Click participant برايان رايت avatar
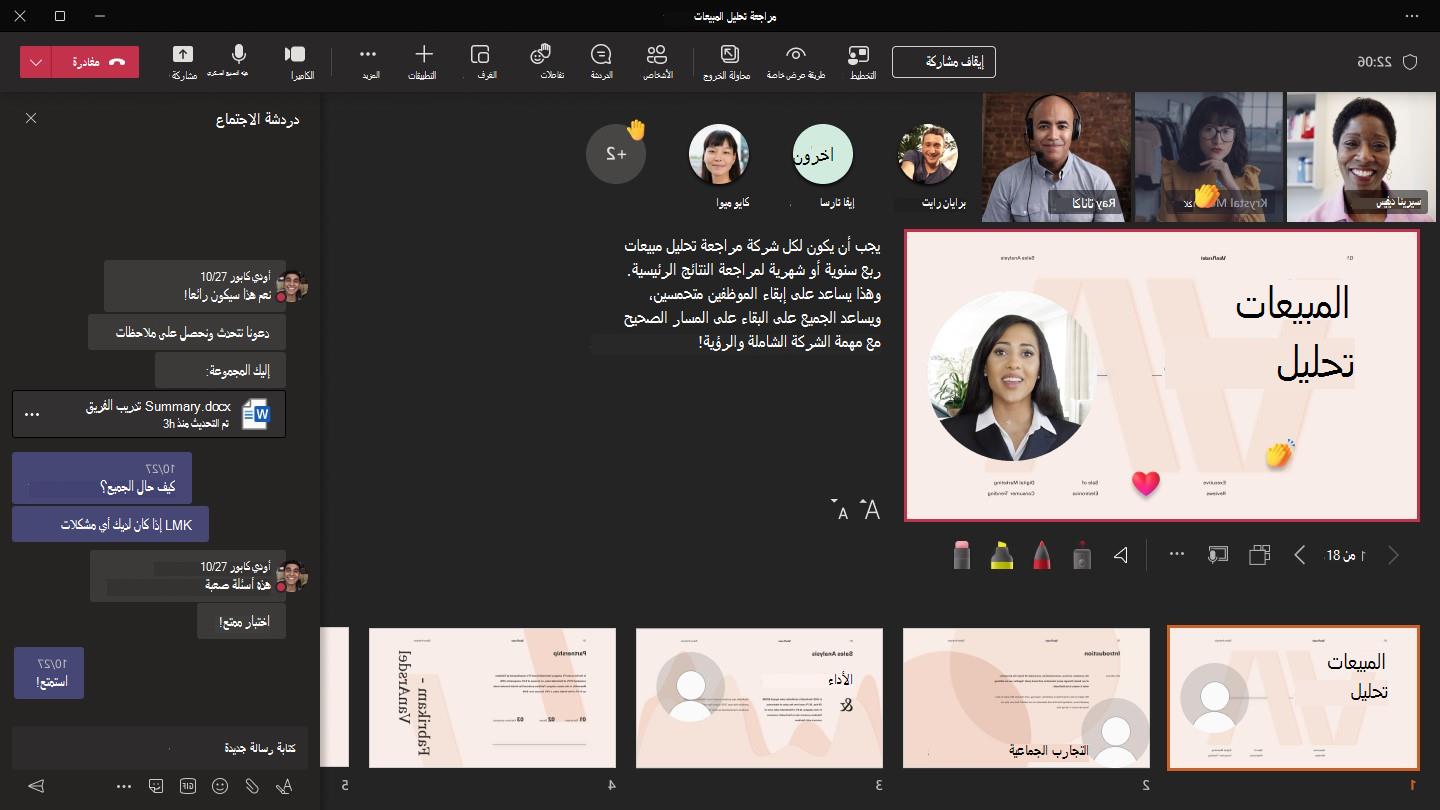Image resolution: width=1440 pixels, height=810 pixels. click(x=927, y=154)
